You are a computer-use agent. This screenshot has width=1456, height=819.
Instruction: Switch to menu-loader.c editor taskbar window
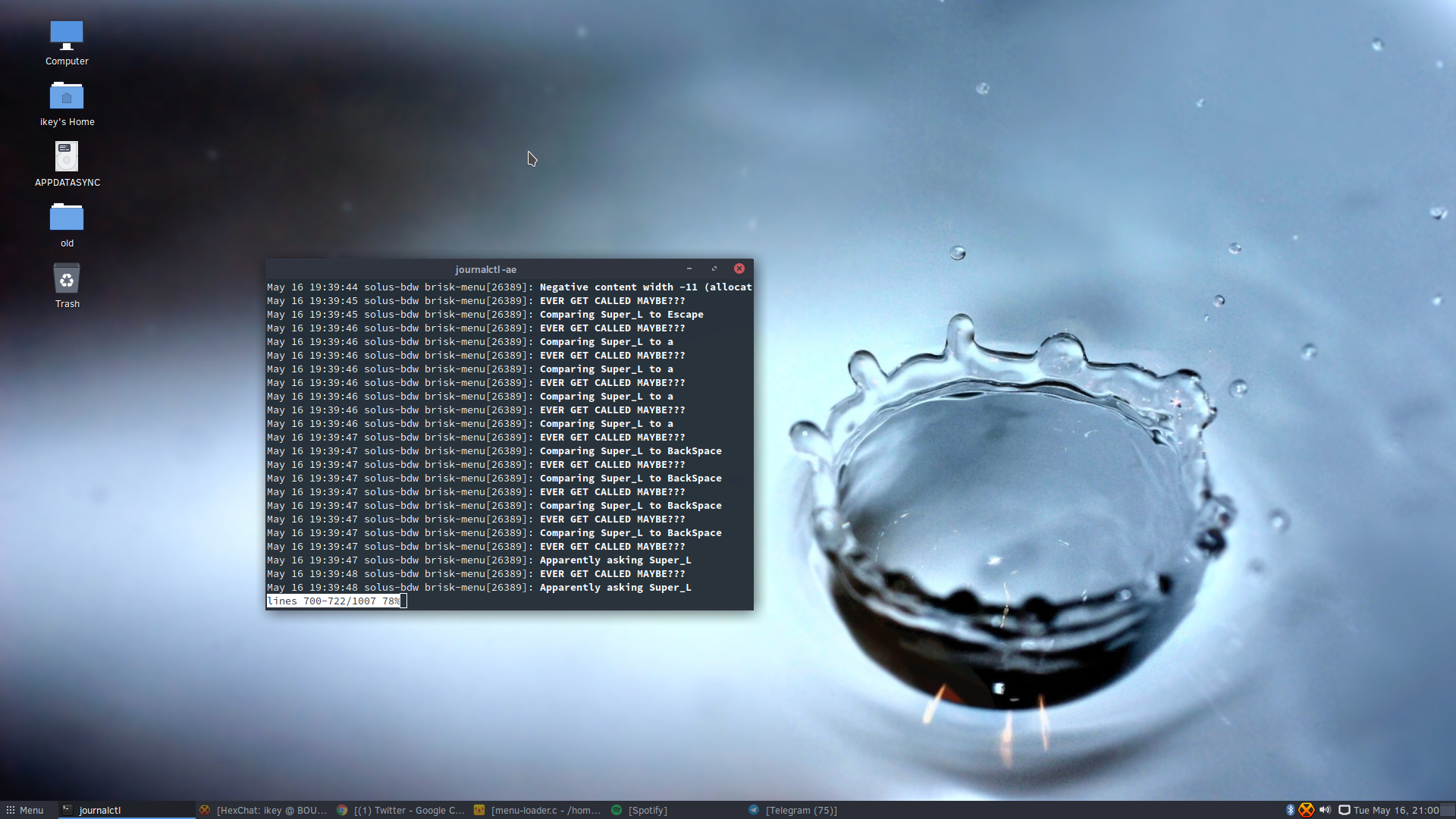tap(538, 810)
